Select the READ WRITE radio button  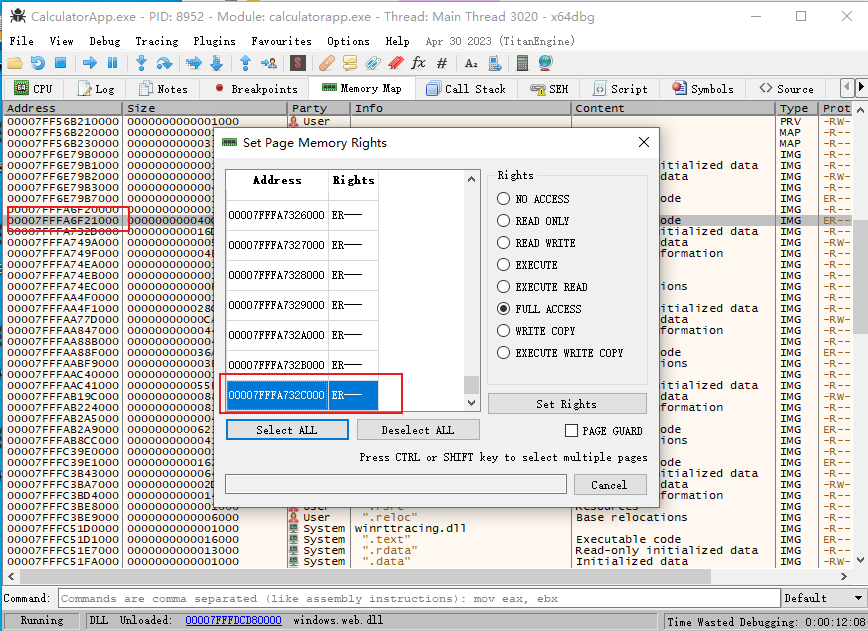(502, 242)
